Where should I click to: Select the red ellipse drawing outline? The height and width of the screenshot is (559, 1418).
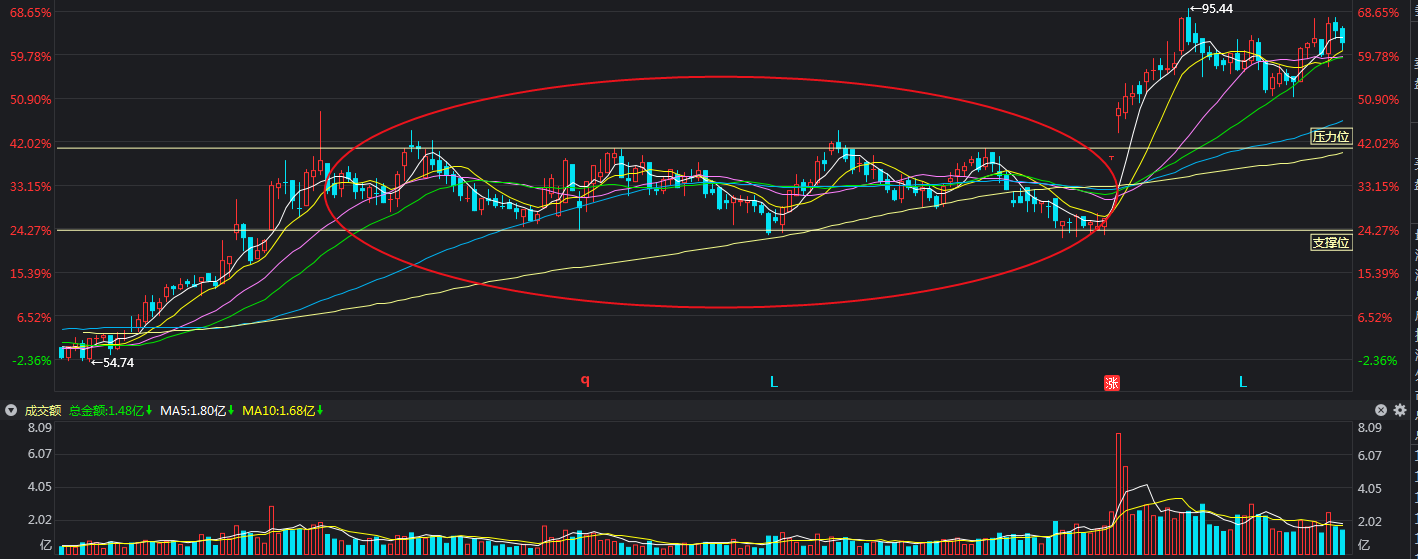pos(720,77)
